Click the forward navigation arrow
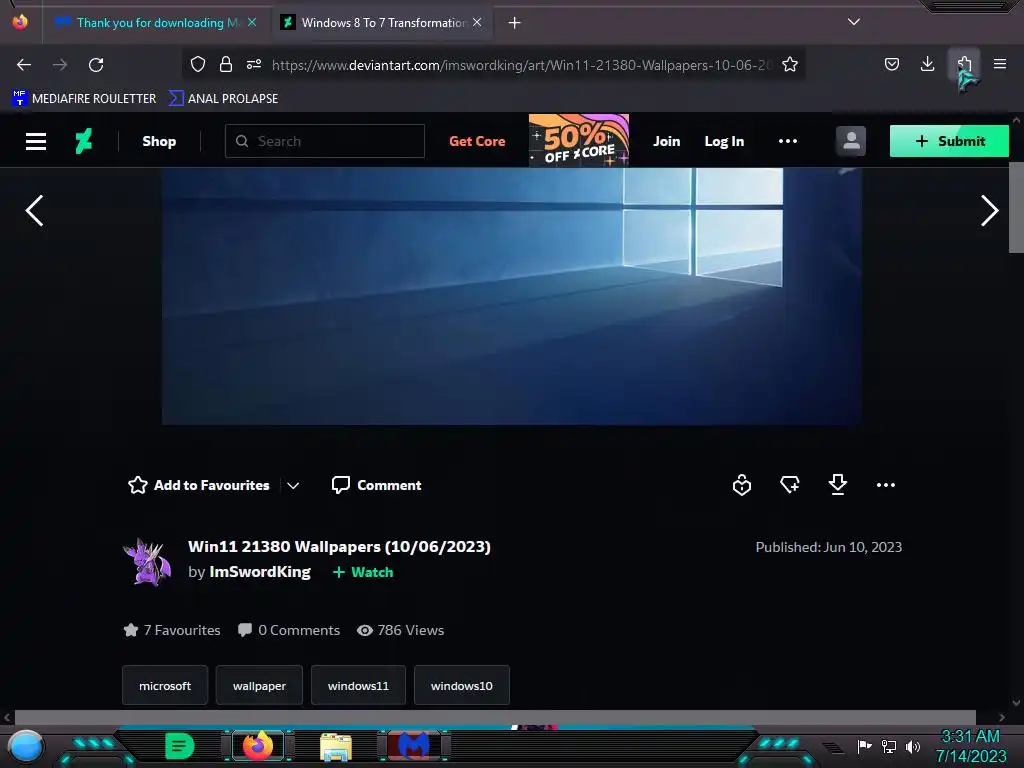The width and height of the screenshot is (1024, 768). (x=60, y=65)
